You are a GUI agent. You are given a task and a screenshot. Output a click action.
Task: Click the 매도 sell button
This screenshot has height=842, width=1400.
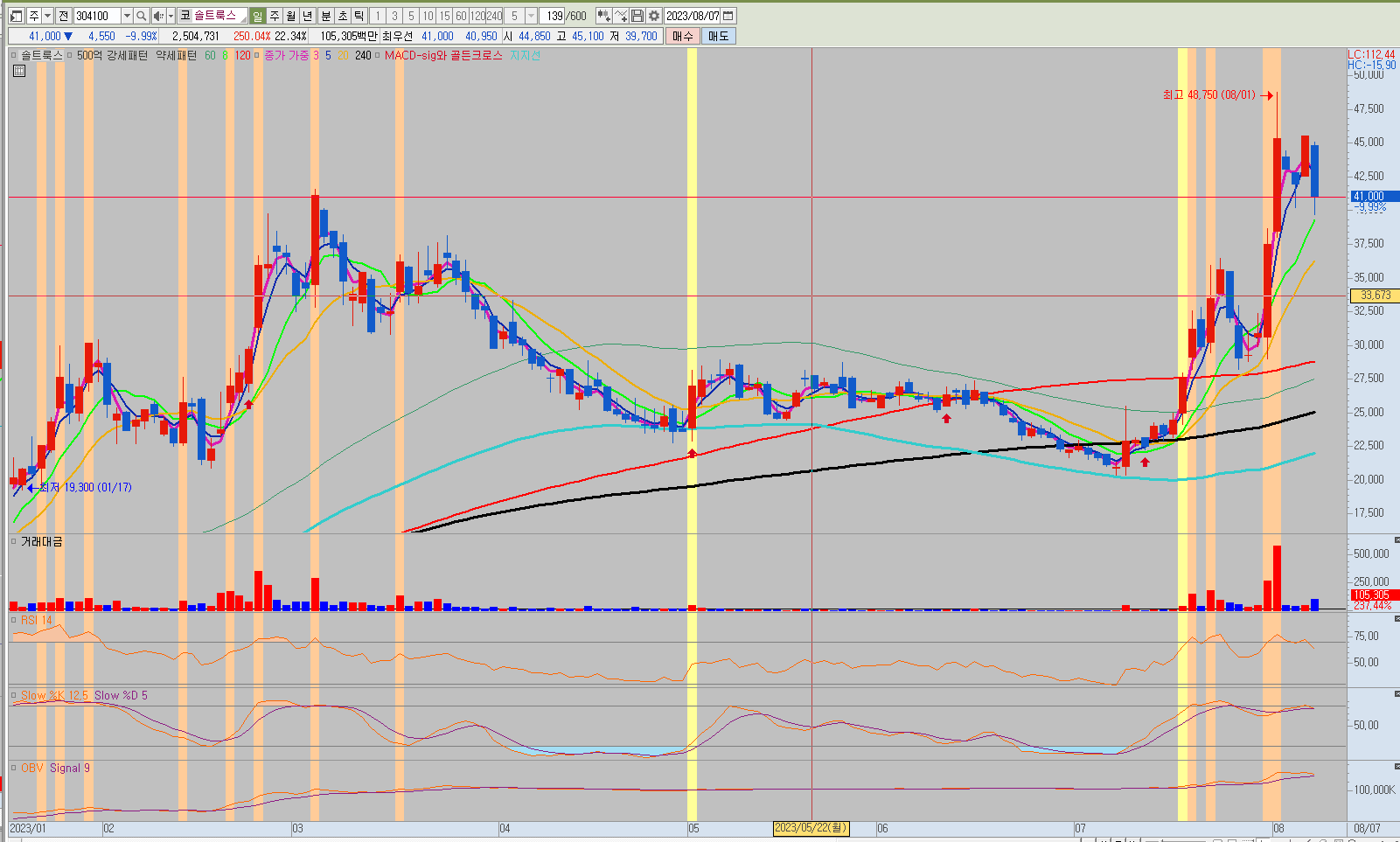719,36
